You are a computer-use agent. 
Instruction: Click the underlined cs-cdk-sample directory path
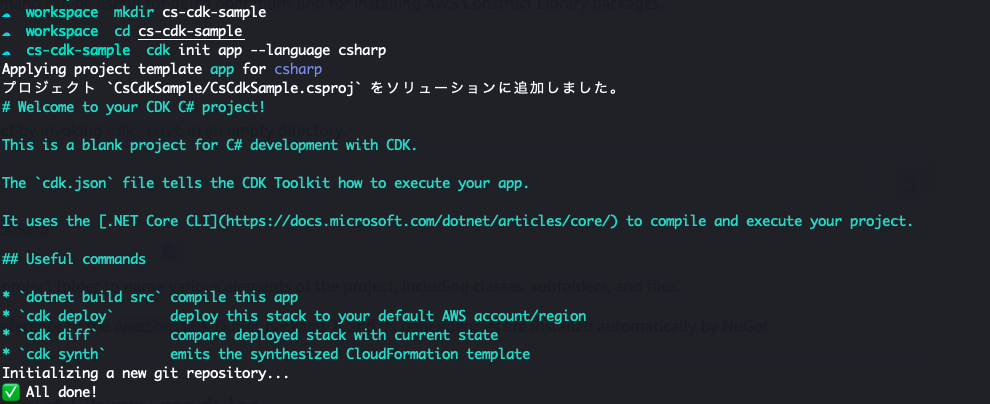tap(191, 32)
